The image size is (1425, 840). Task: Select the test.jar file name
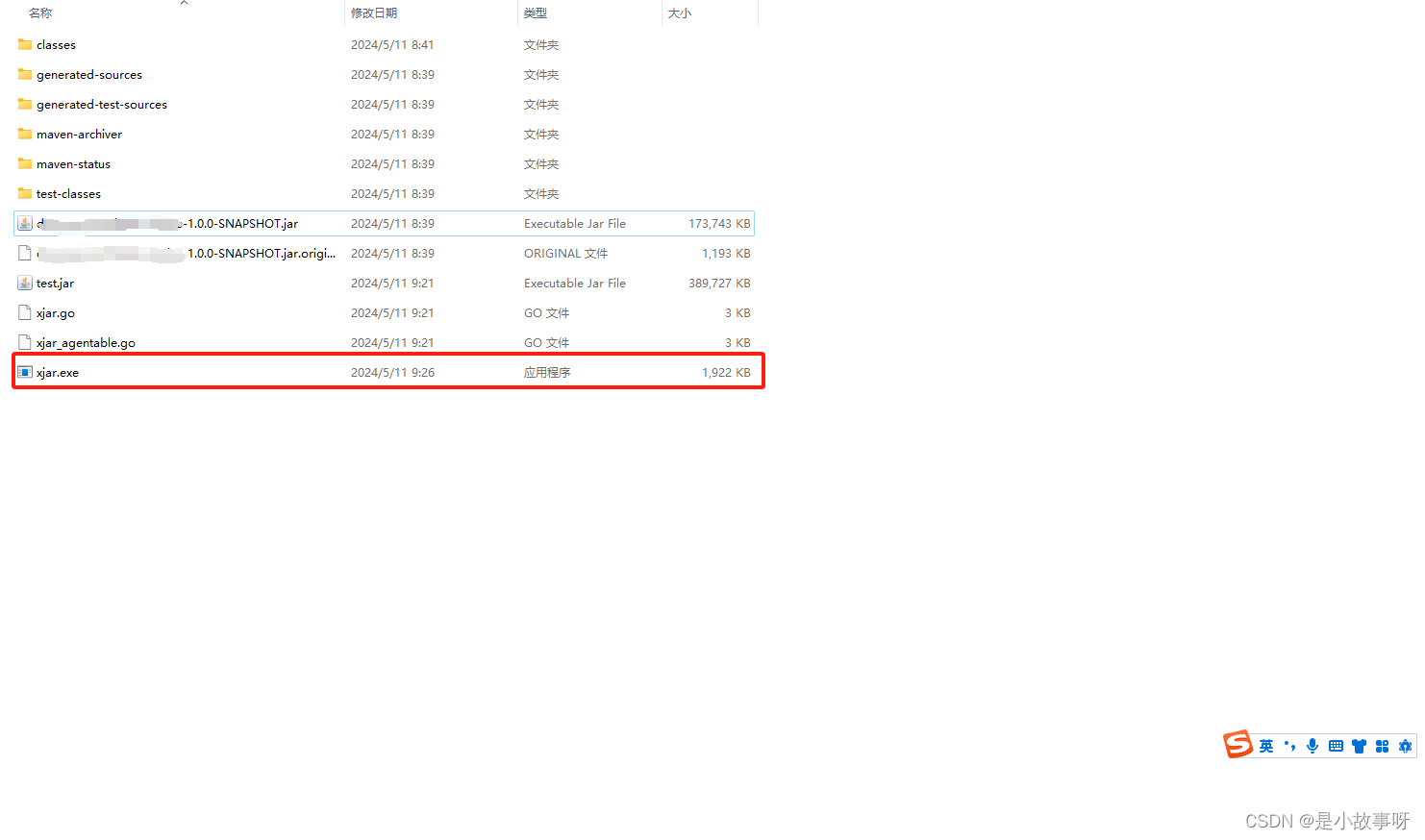55,284
